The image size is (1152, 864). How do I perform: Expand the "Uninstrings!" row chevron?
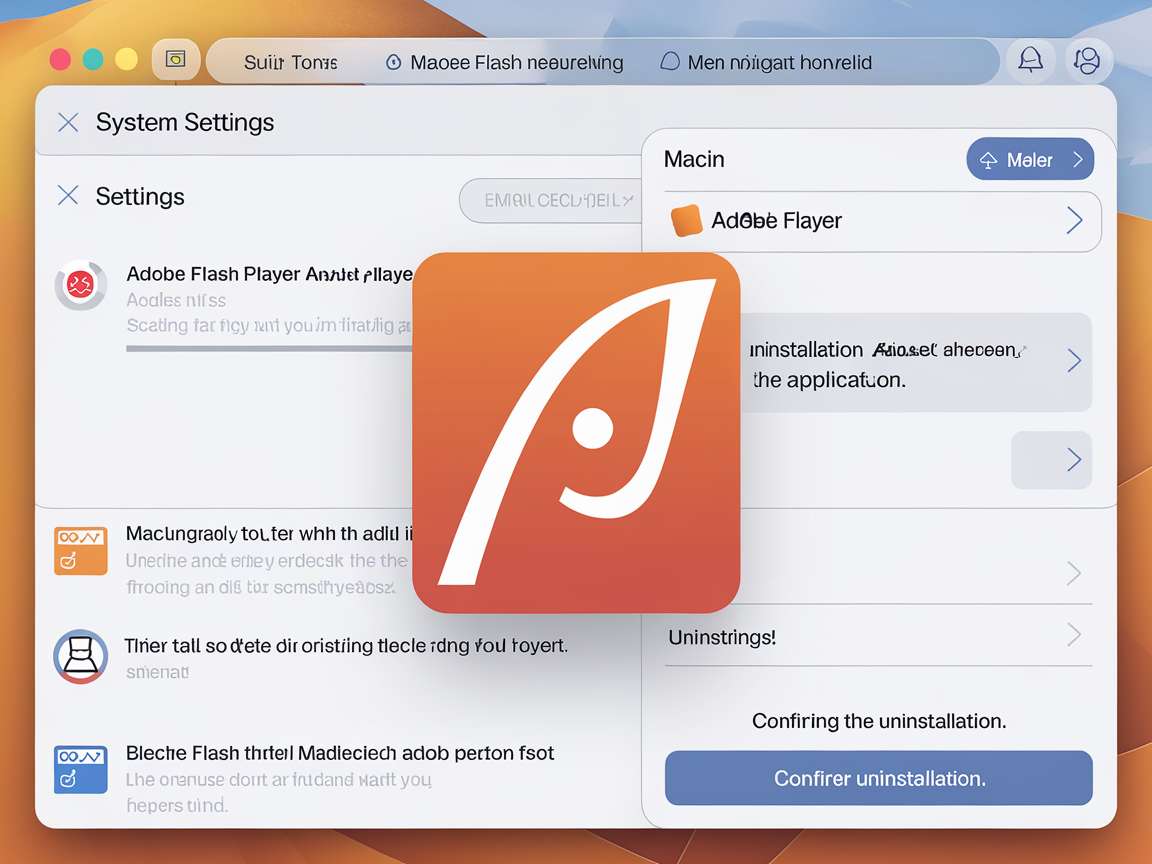coord(1074,635)
